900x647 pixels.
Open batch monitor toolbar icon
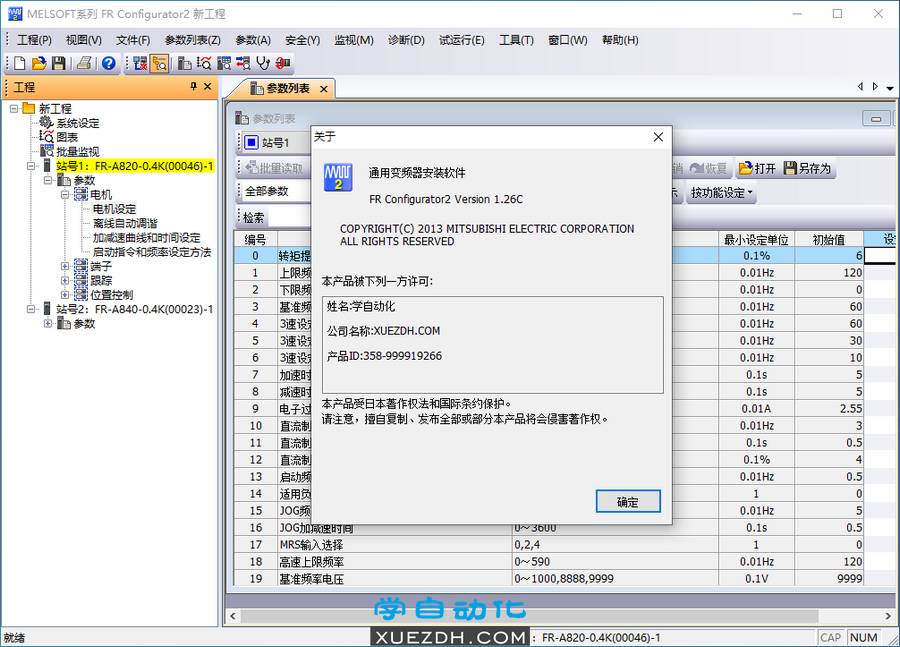(224, 63)
